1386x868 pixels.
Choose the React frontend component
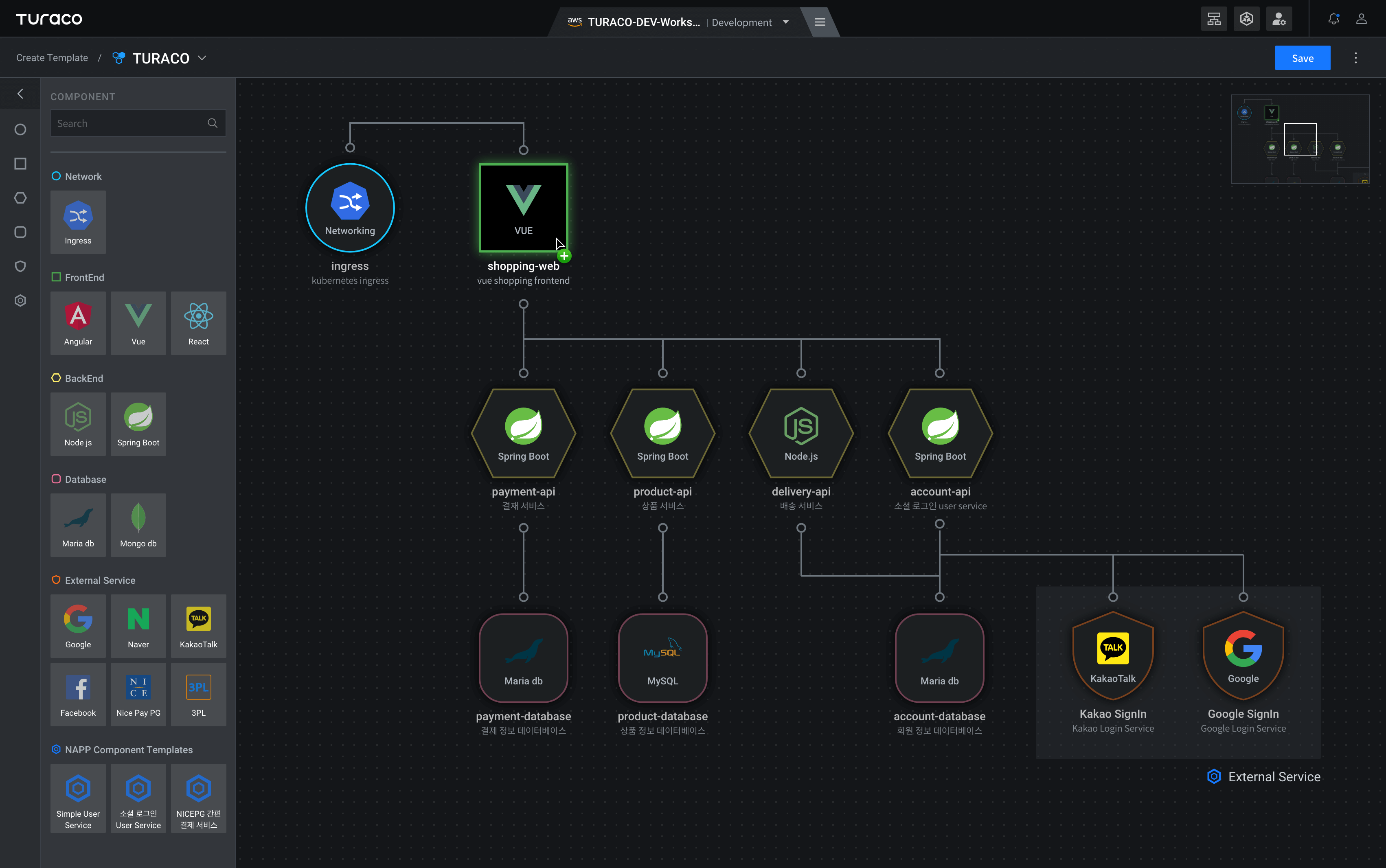[199, 323]
